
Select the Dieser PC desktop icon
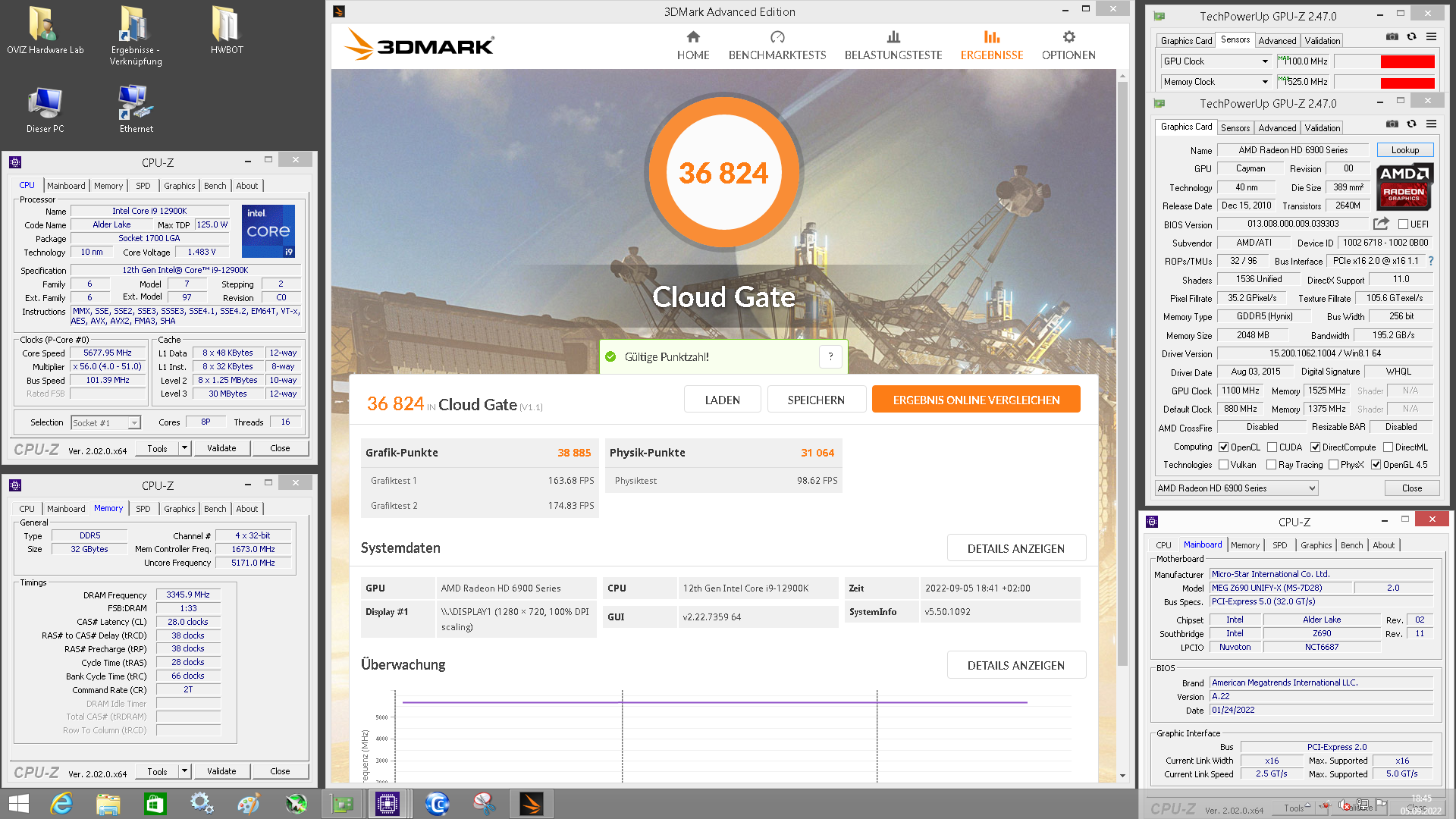(x=45, y=110)
